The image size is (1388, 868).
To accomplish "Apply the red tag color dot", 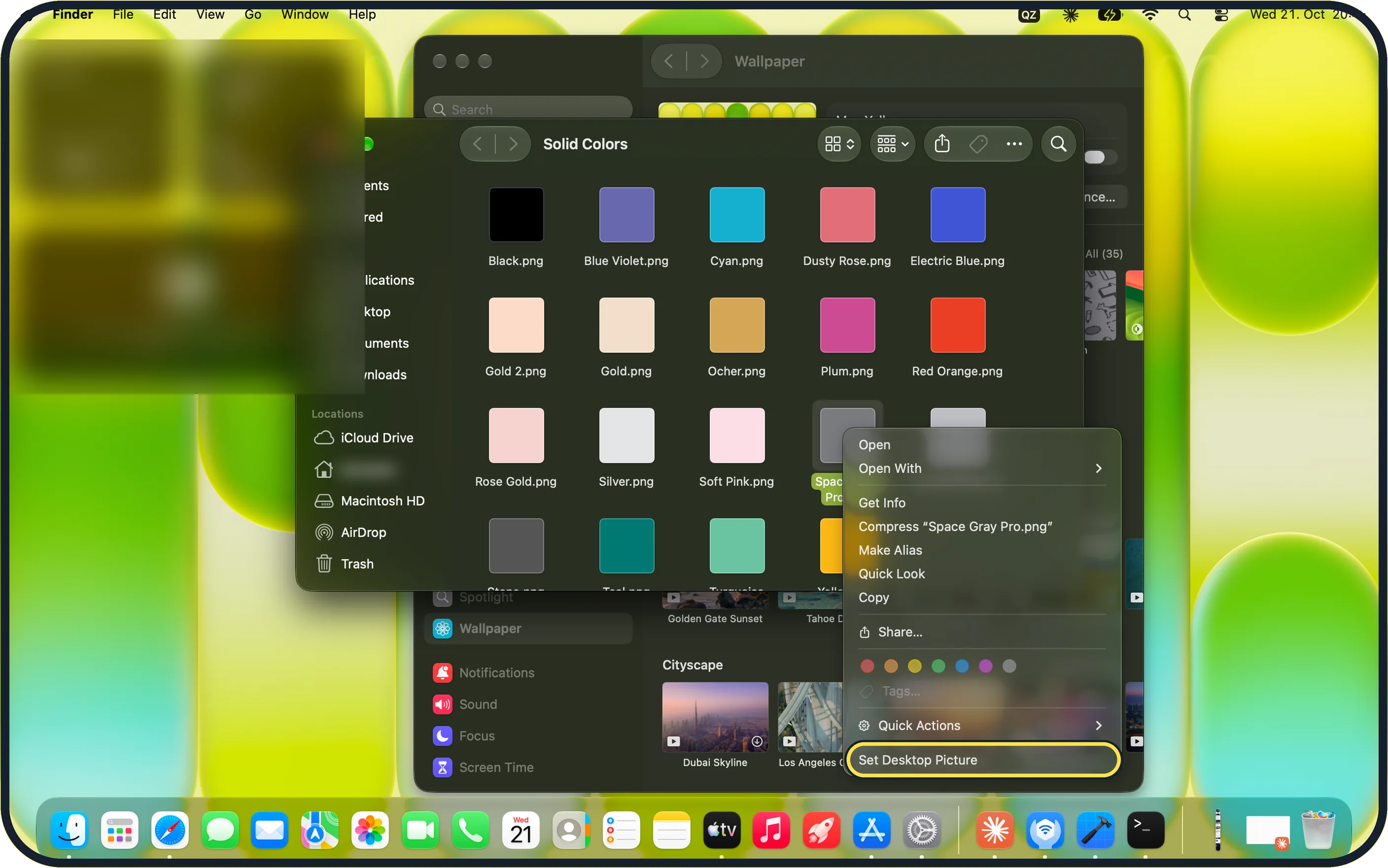I will tap(867, 666).
